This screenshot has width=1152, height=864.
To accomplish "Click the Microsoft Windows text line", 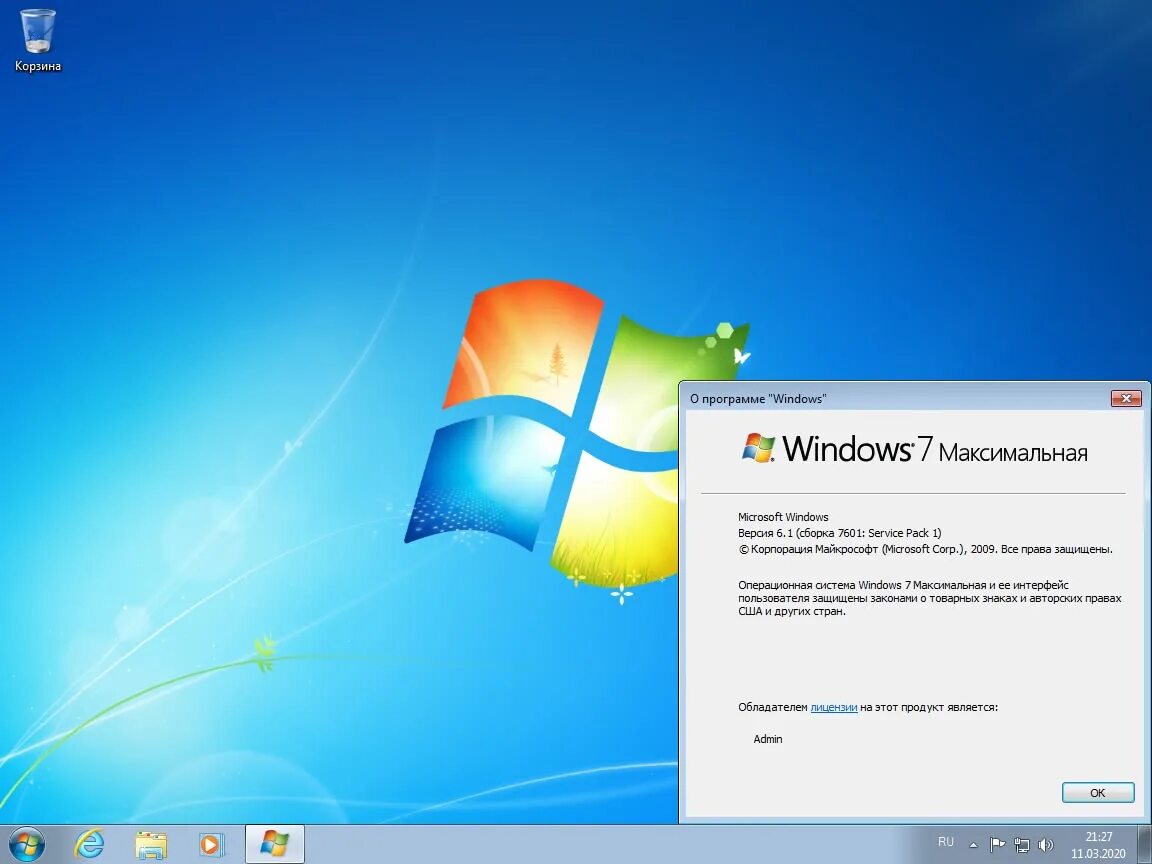I will point(783,516).
